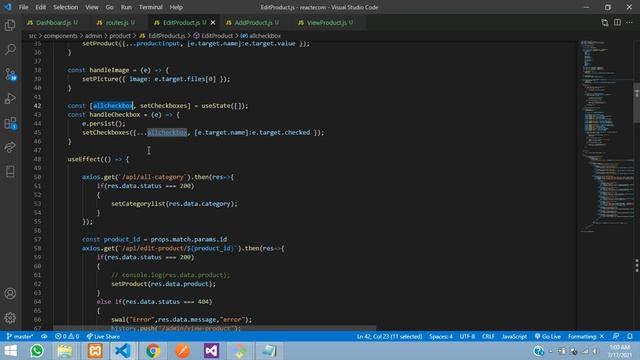
Task: Open the Run and Debug view
Action: tap(10, 98)
